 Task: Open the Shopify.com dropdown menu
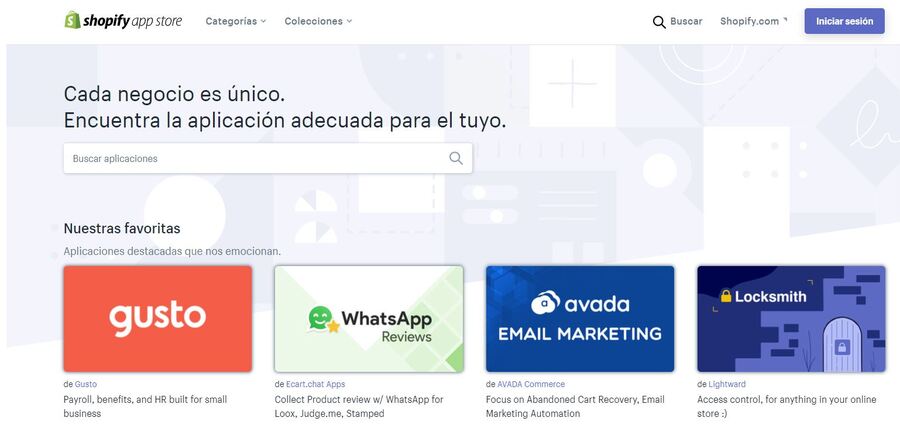pos(754,21)
